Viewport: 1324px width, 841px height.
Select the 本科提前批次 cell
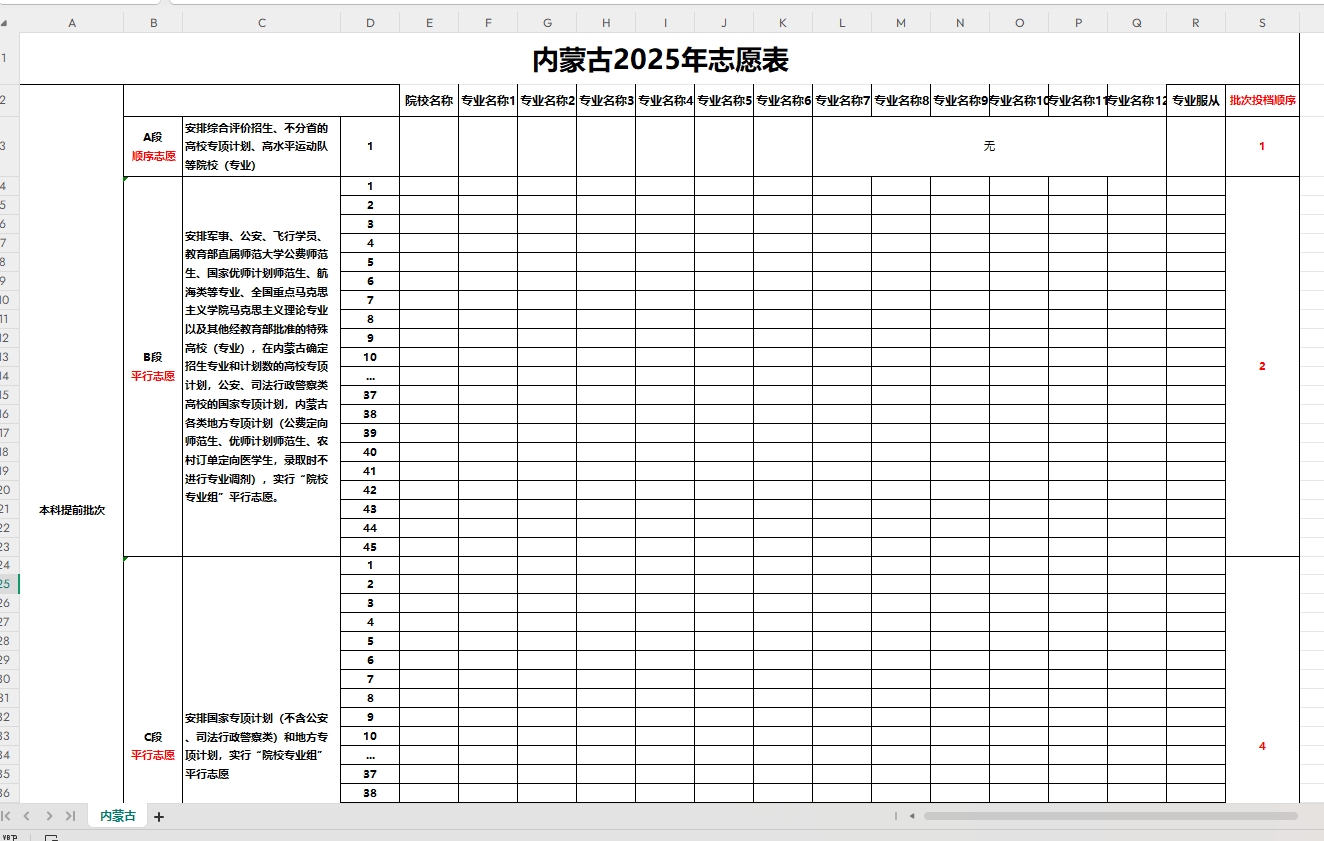[72, 509]
